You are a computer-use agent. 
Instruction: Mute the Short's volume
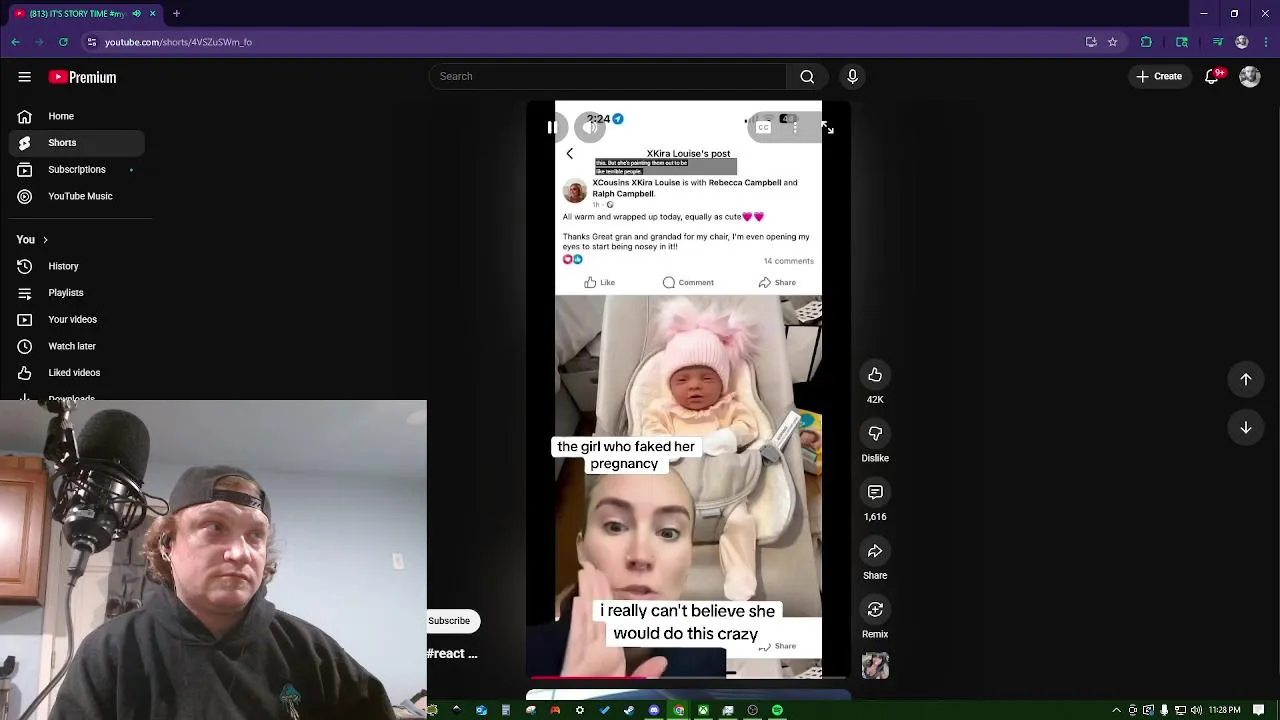[x=590, y=127]
